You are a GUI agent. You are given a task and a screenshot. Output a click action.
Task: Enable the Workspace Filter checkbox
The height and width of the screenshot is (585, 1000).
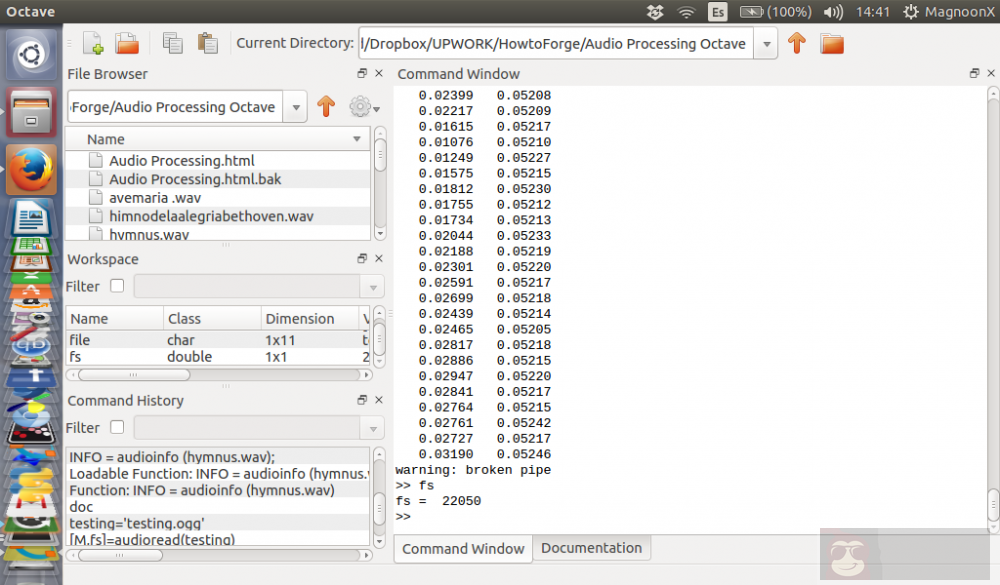tap(117, 286)
